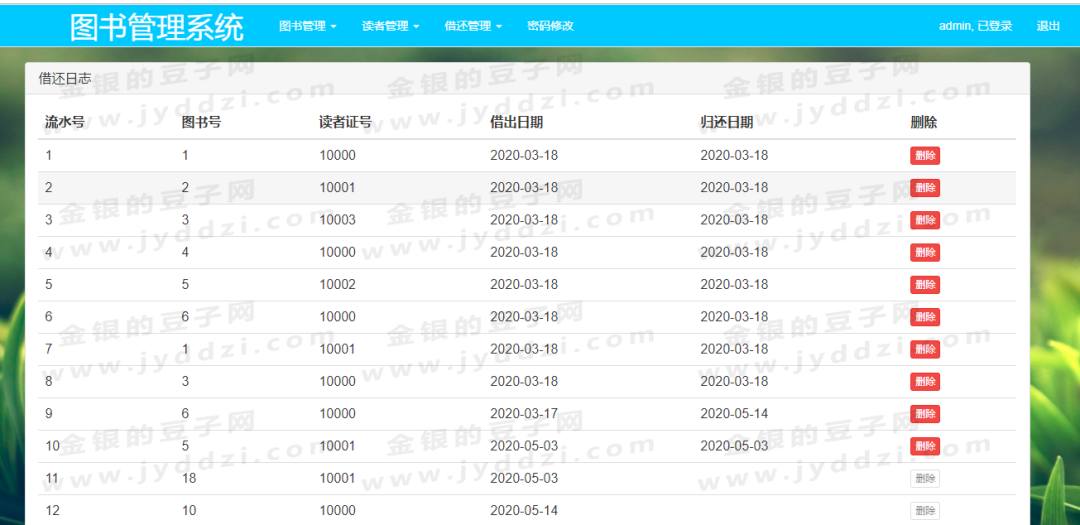Viewport: 1080px width, 525px height.
Task: Delete the record with serial number 10
Action: (x=925, y=446)
